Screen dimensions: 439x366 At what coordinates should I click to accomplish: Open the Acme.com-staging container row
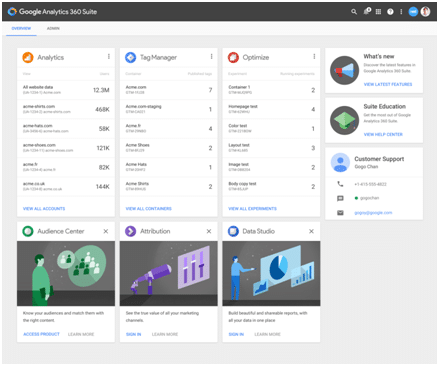169,109
